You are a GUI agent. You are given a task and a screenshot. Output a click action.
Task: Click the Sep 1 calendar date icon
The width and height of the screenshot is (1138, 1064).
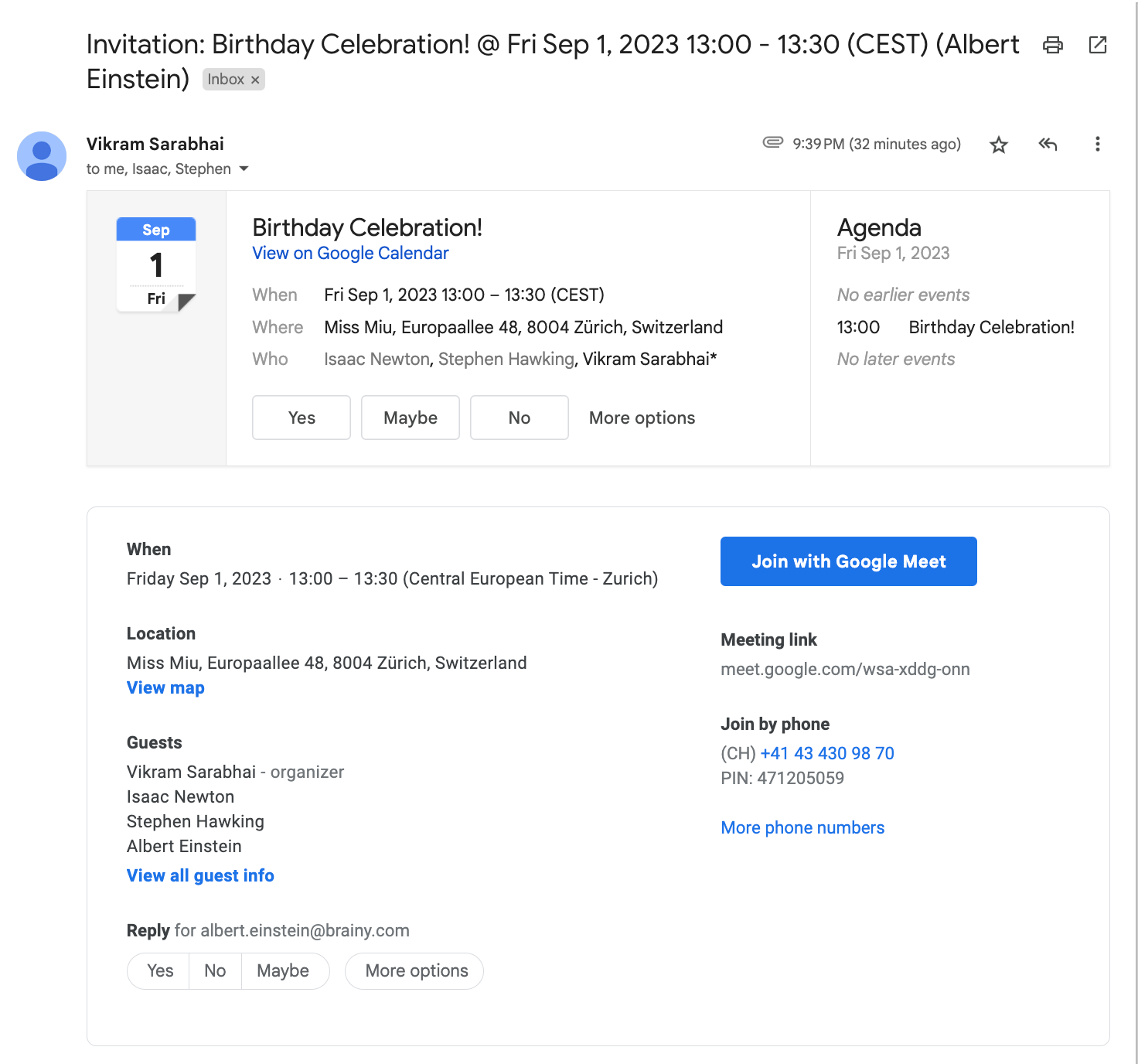156,264
